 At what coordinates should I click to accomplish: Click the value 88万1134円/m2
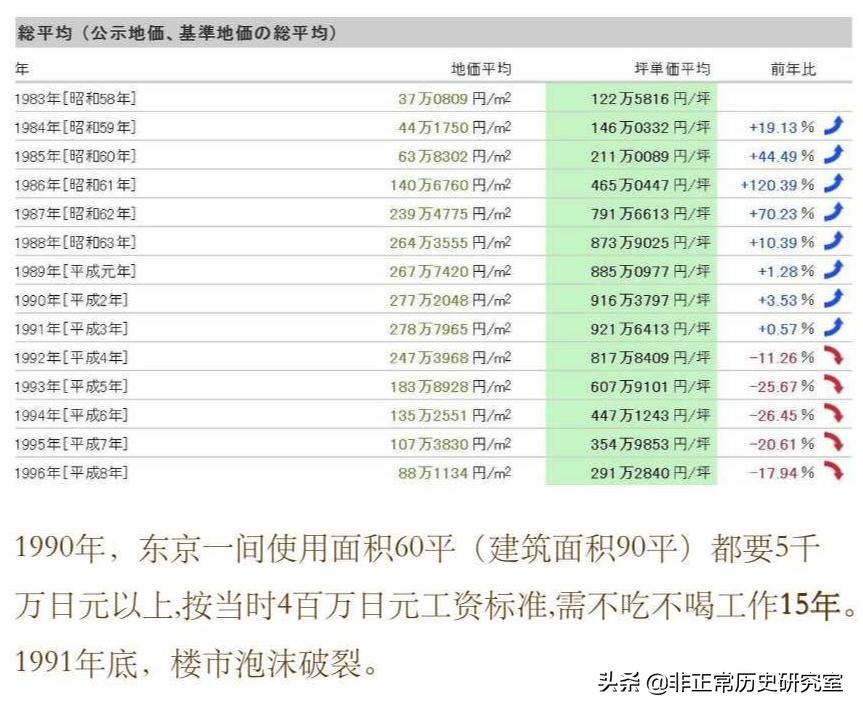(x=455, y=472)
